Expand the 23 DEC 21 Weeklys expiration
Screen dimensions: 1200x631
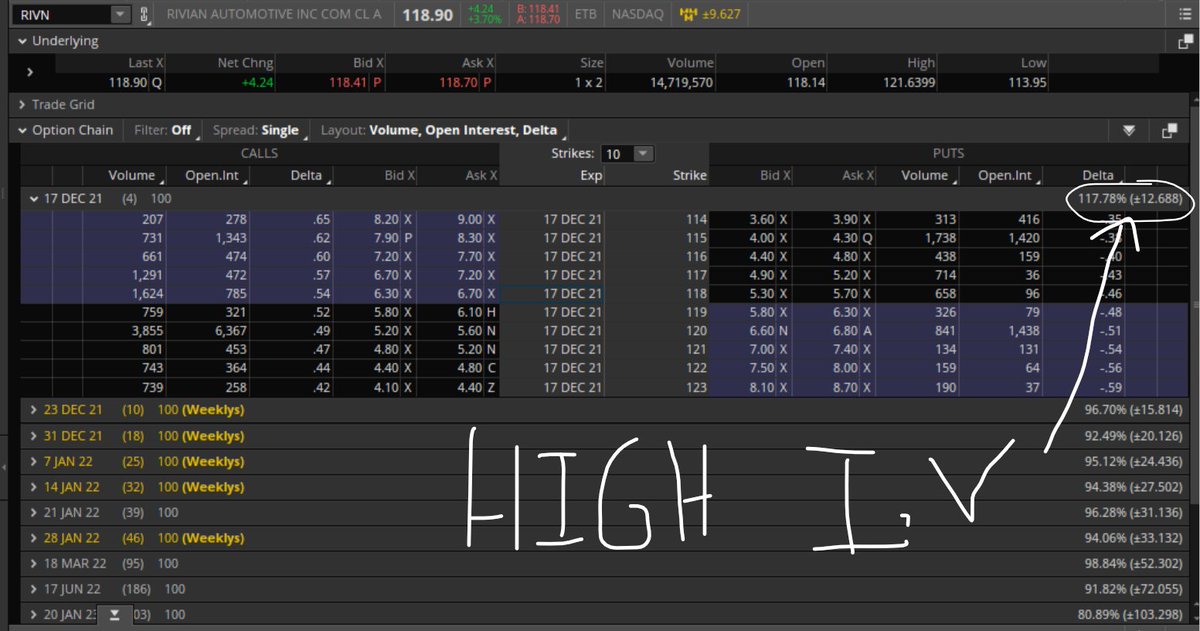coord(35,410)
